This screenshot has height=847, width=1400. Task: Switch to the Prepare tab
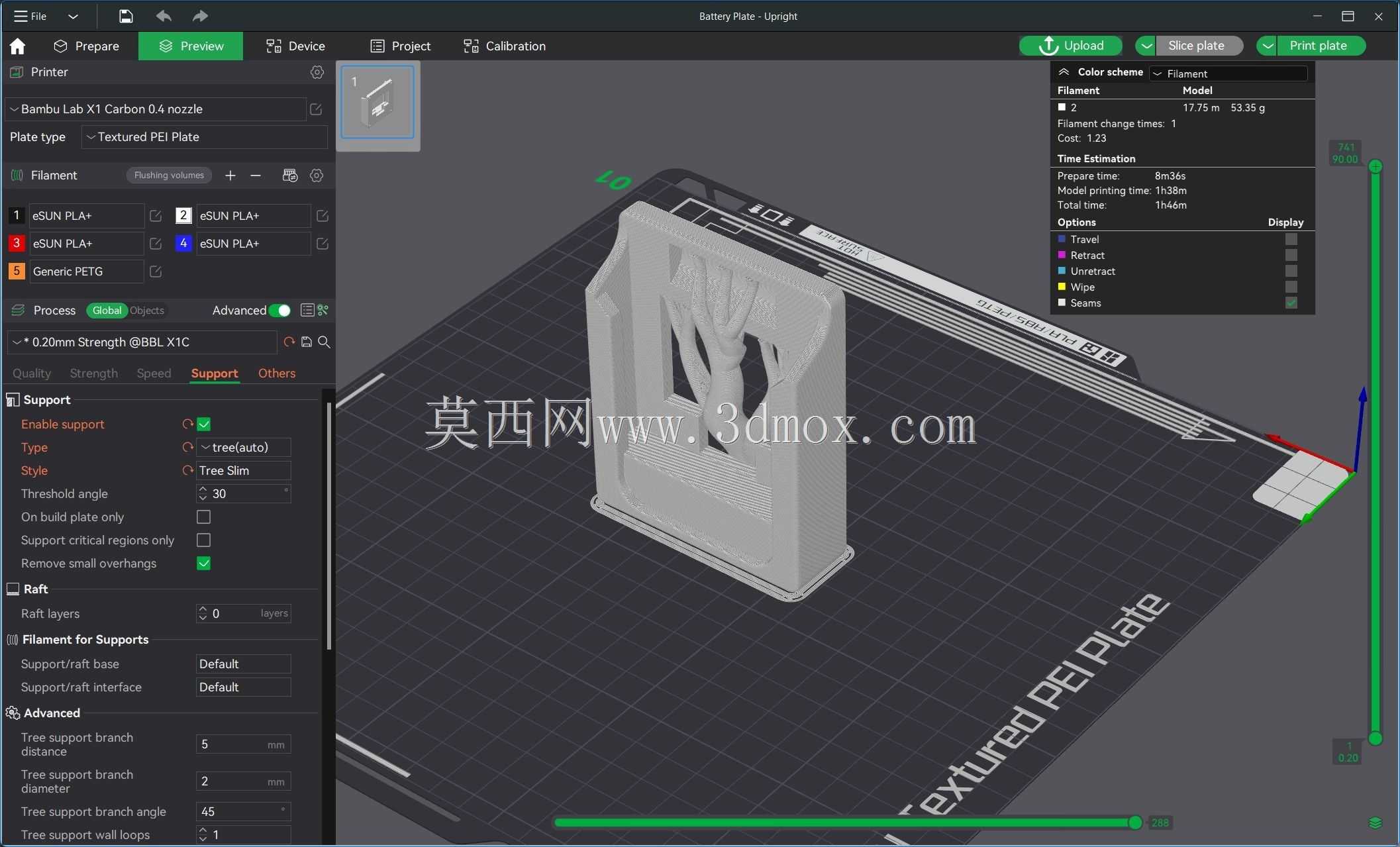87,46
